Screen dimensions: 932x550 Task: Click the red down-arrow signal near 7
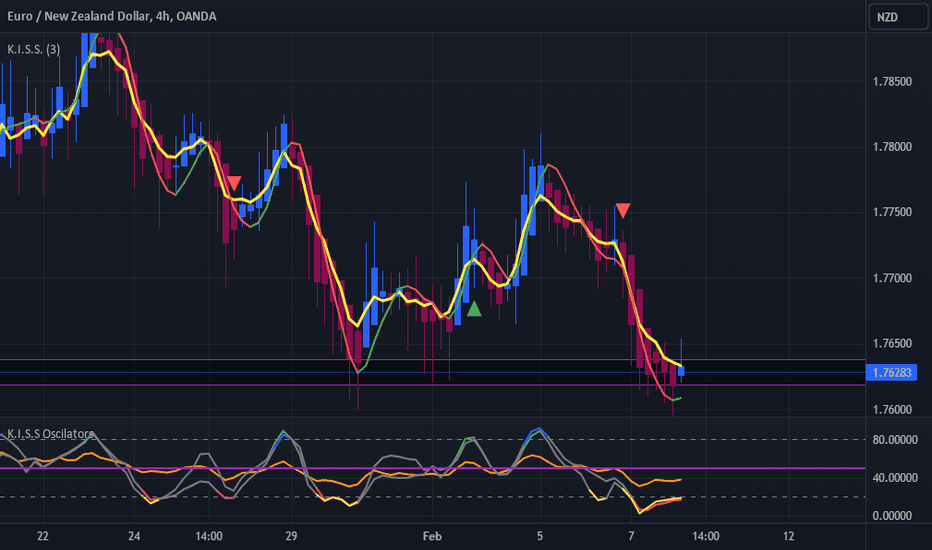(x=622, y=210)
